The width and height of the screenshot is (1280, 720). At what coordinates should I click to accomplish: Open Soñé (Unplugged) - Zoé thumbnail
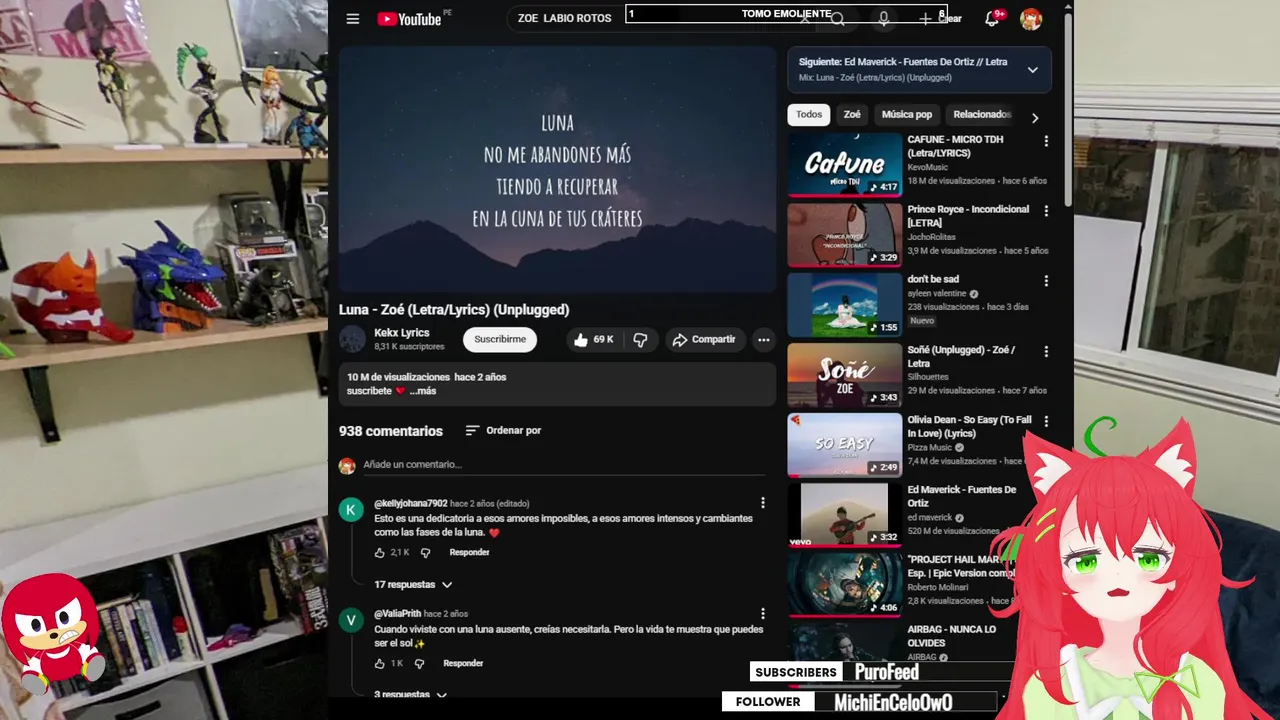pos(844,375)
